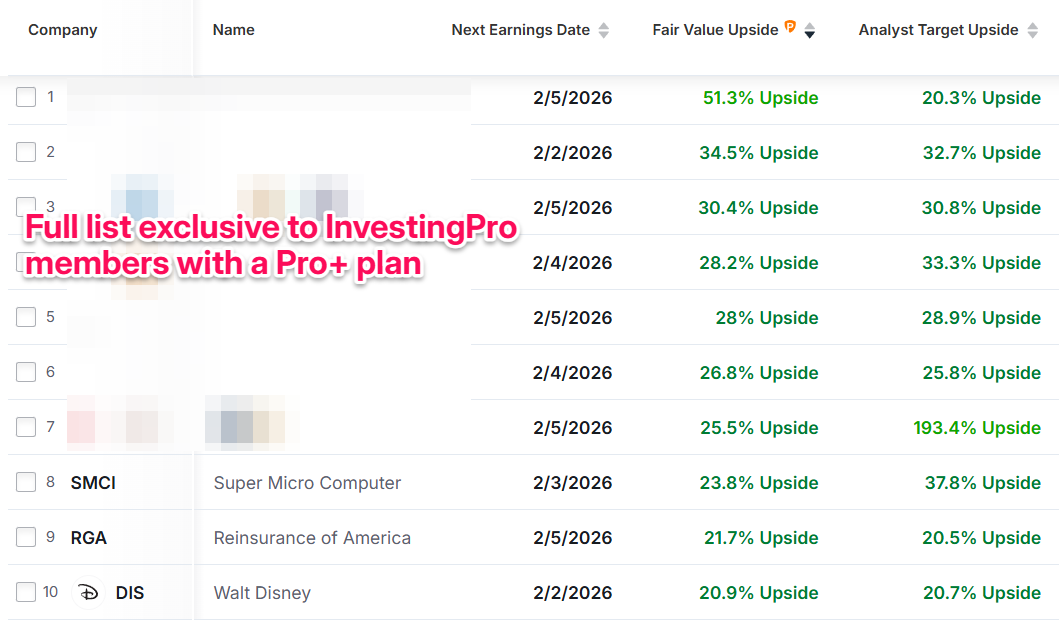
Task: Sort by Analyst Target Upside arrows
Action: (1032, 30)
